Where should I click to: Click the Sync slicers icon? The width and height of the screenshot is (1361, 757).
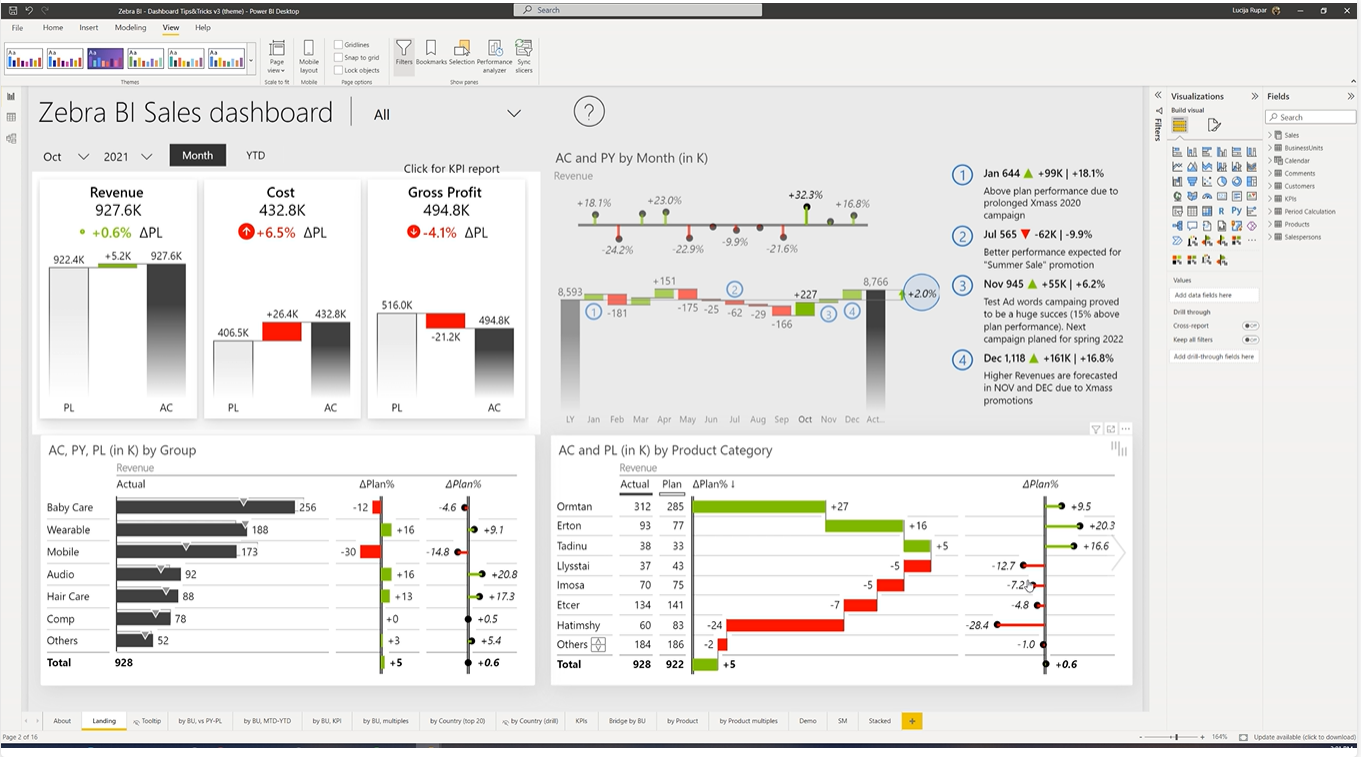click(x=524, y=54)
